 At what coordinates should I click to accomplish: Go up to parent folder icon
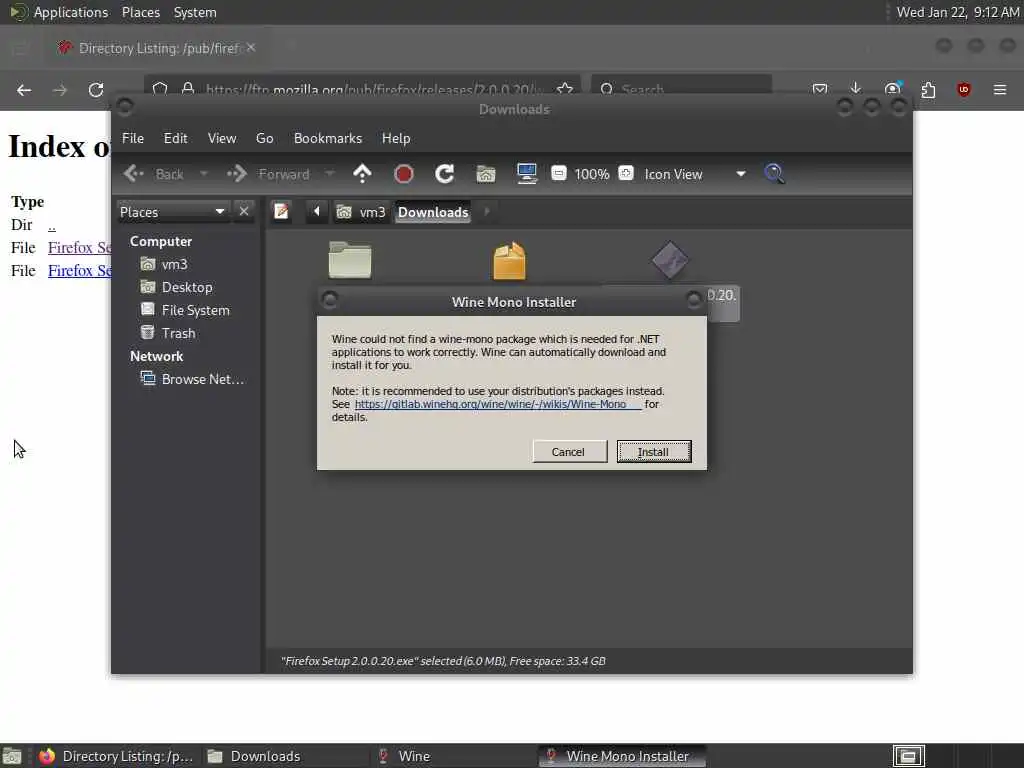(x=362, y=174)
